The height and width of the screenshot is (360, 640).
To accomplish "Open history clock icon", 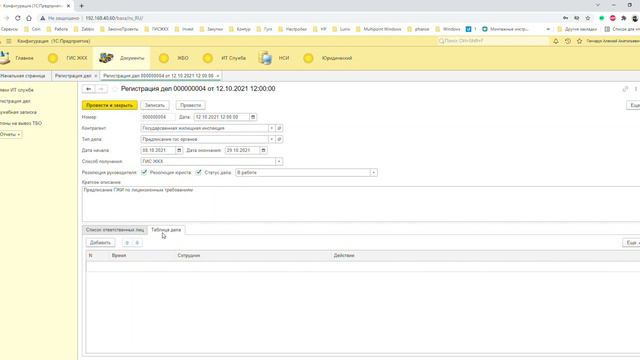I will [567, 41].
